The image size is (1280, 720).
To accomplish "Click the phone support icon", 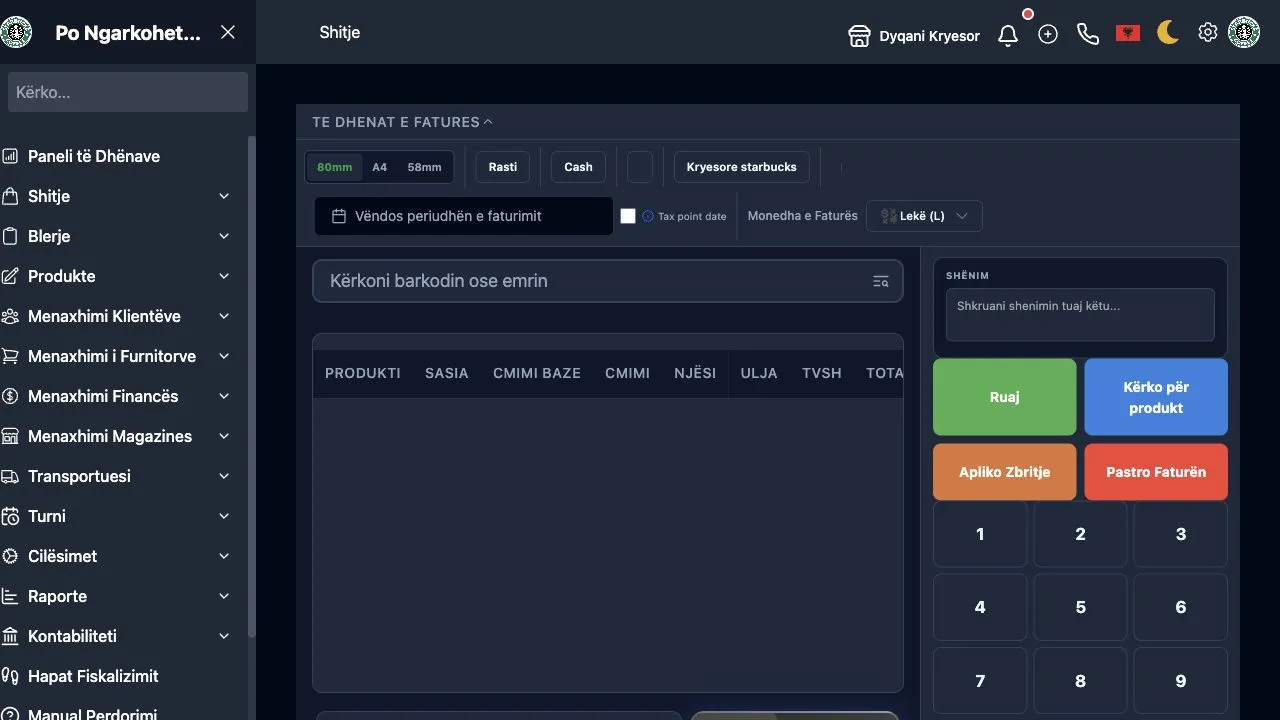I will 1088,34.
